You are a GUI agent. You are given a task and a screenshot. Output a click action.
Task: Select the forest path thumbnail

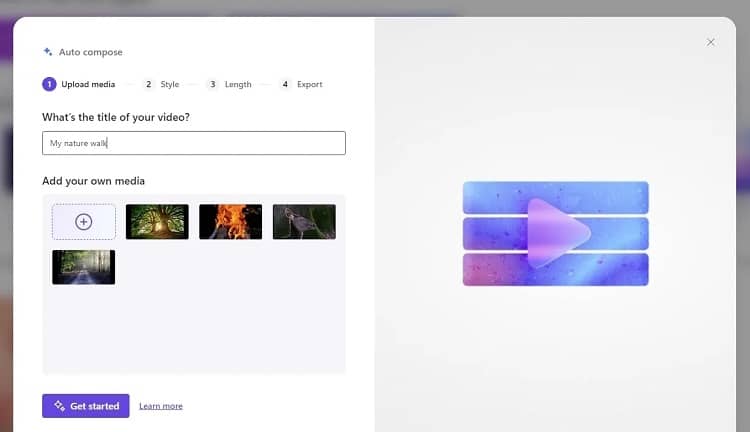[84, 267]
